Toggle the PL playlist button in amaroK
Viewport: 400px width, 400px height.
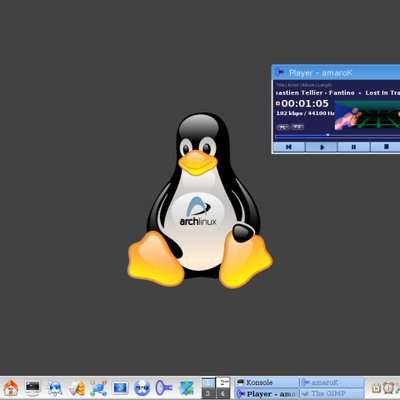(283, 127)
